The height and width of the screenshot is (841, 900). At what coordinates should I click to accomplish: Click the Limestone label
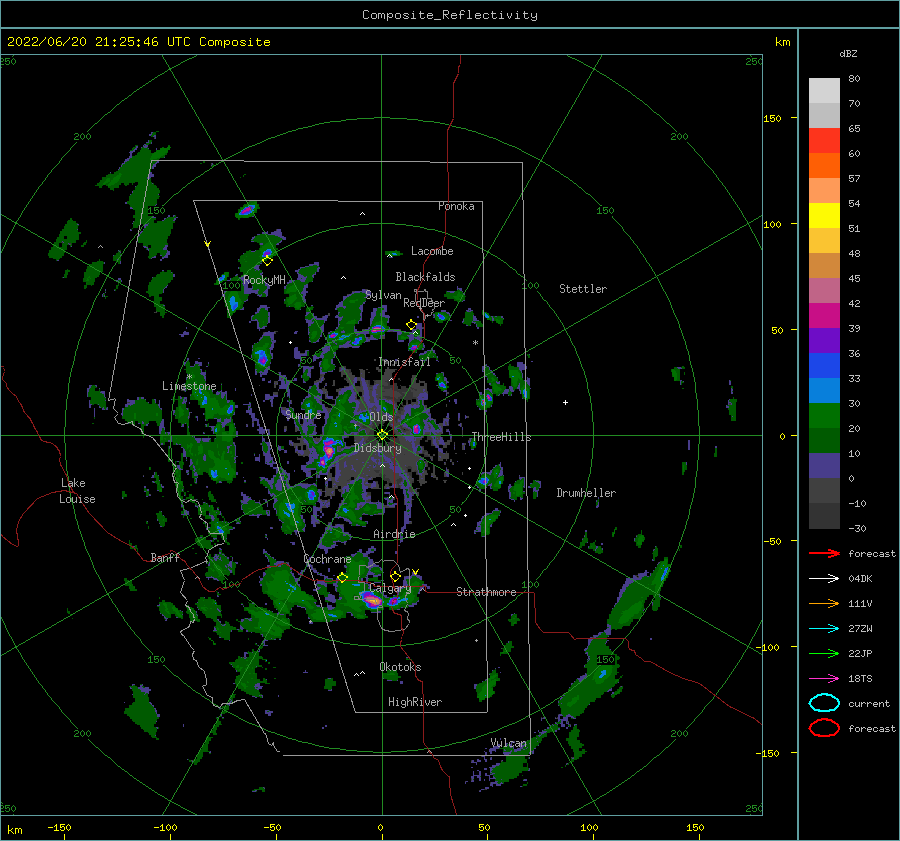189,386
